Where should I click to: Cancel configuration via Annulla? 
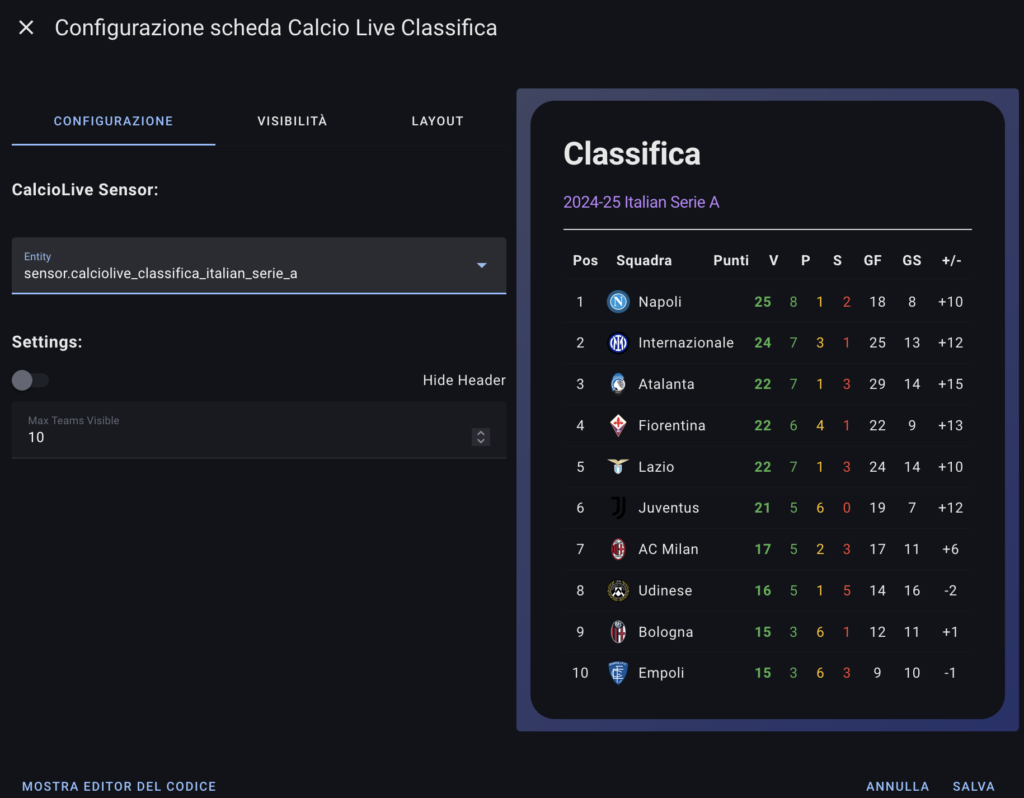[x=897, y=786]
